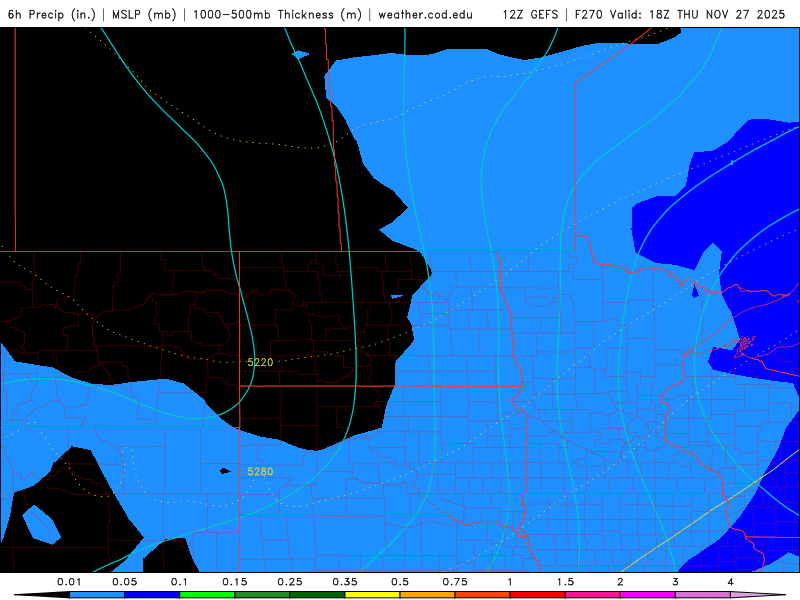Select the red 1 inch legend swatch

(x=538, y=595)
